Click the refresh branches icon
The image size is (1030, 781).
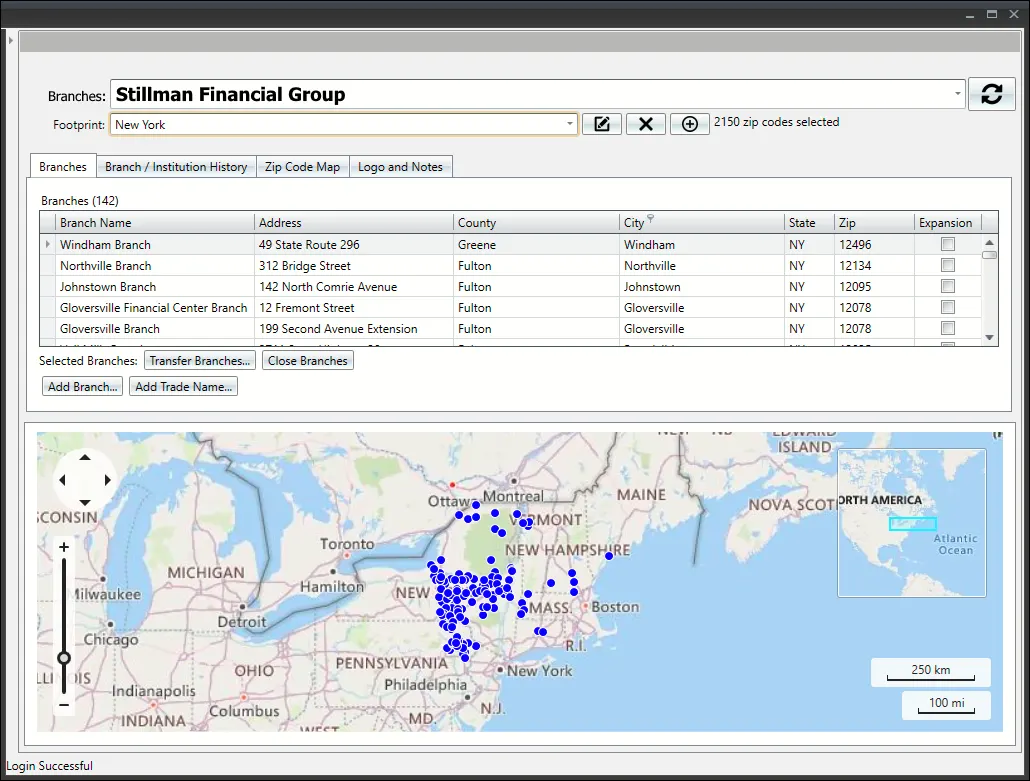point(991,94)
